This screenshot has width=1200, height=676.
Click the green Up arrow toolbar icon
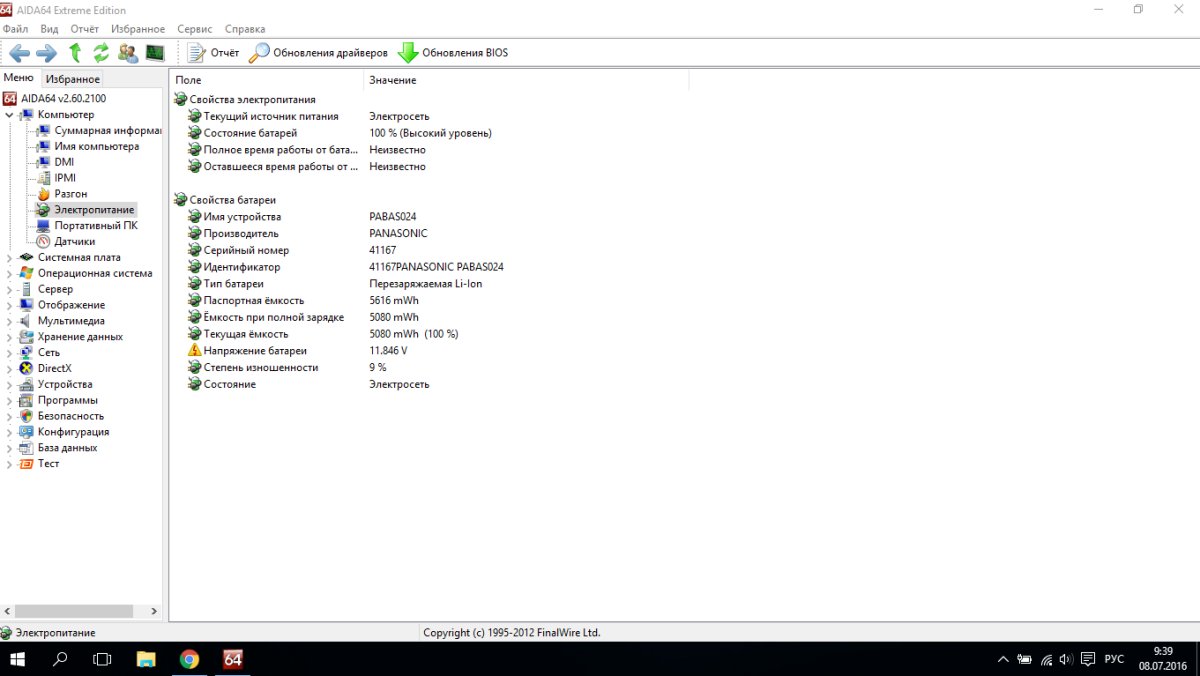click(x=75, y=53)
